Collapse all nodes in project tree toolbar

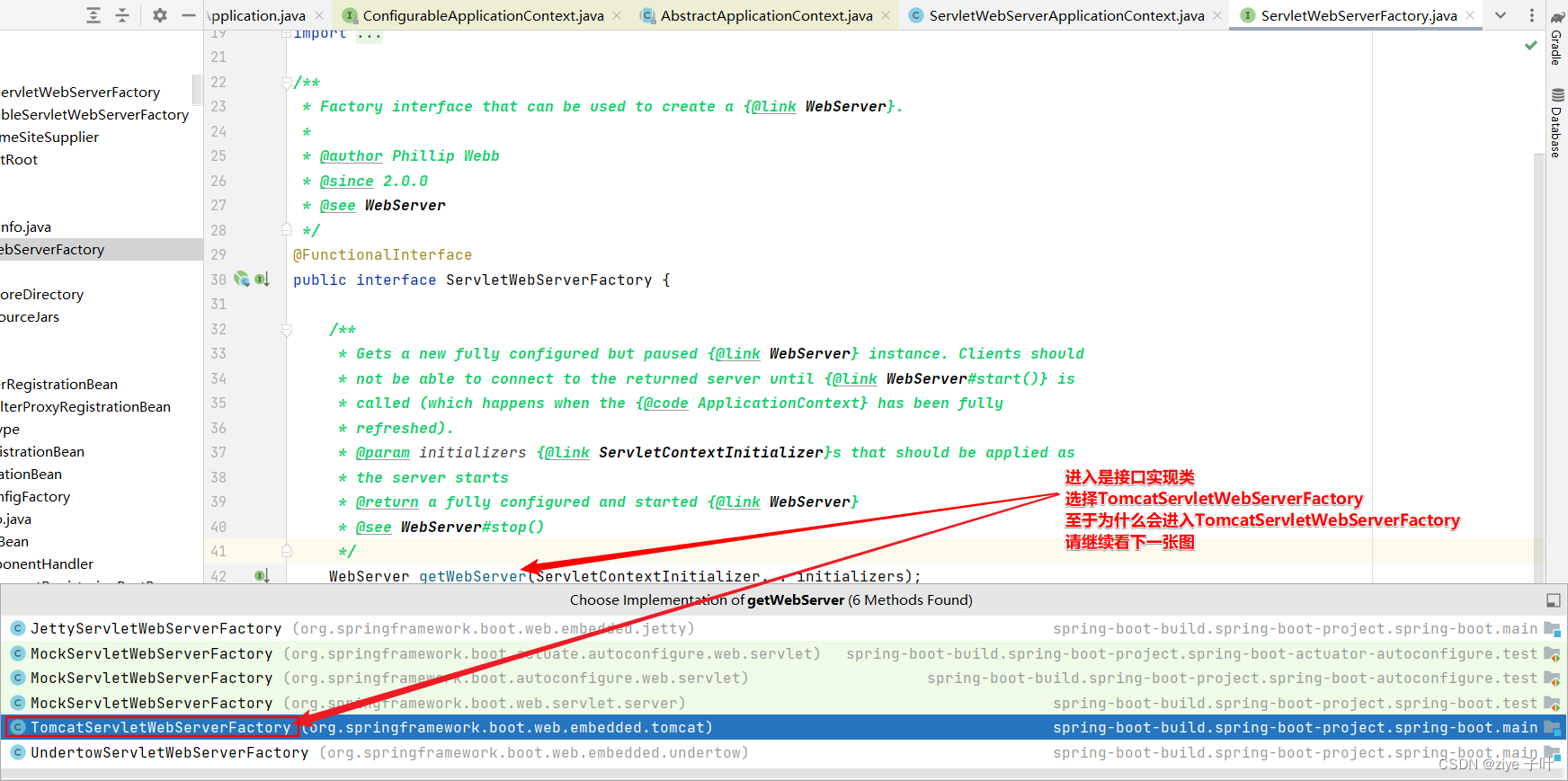pos(123,15)
